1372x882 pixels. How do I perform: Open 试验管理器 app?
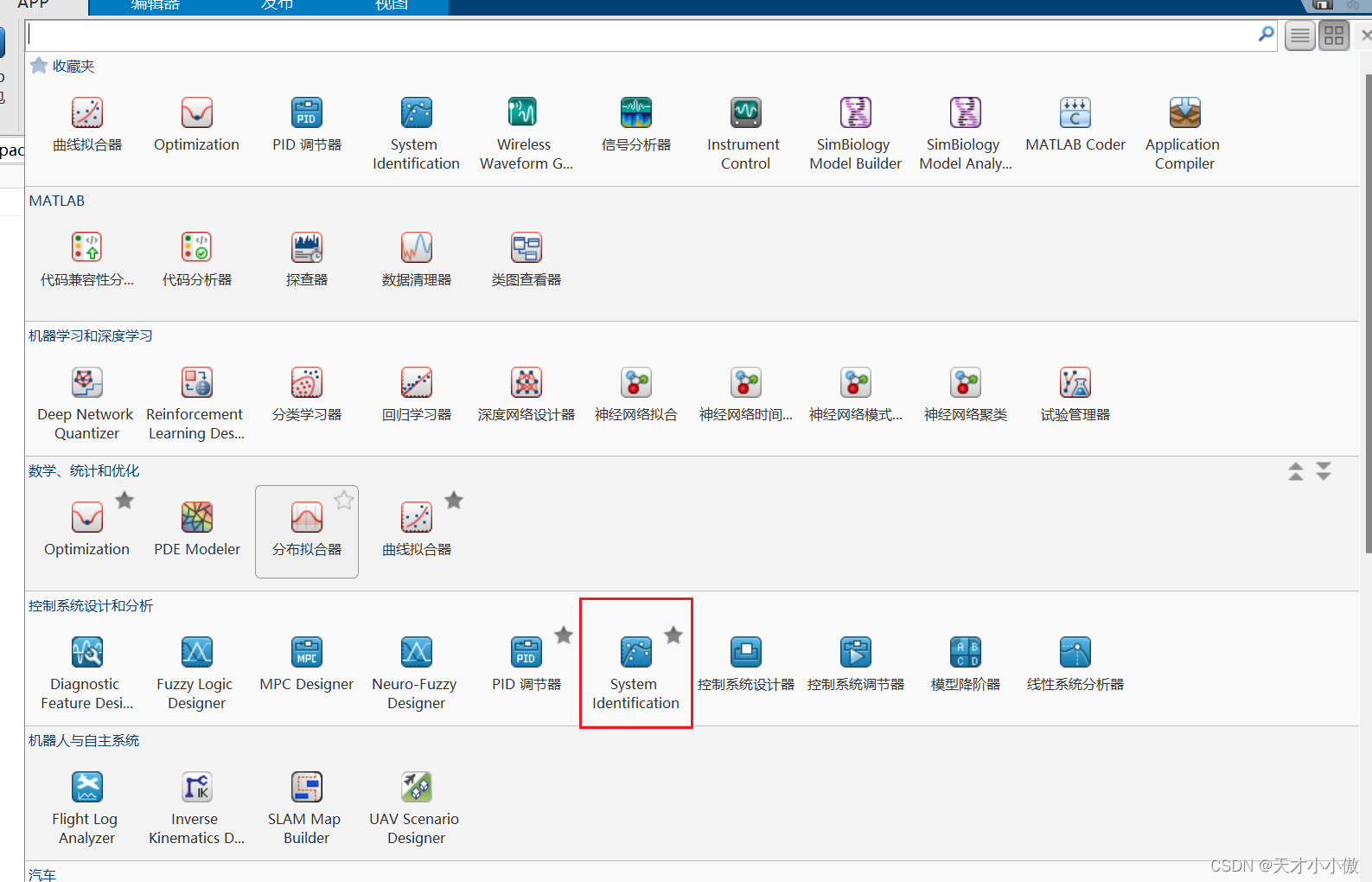point(1075,394)
